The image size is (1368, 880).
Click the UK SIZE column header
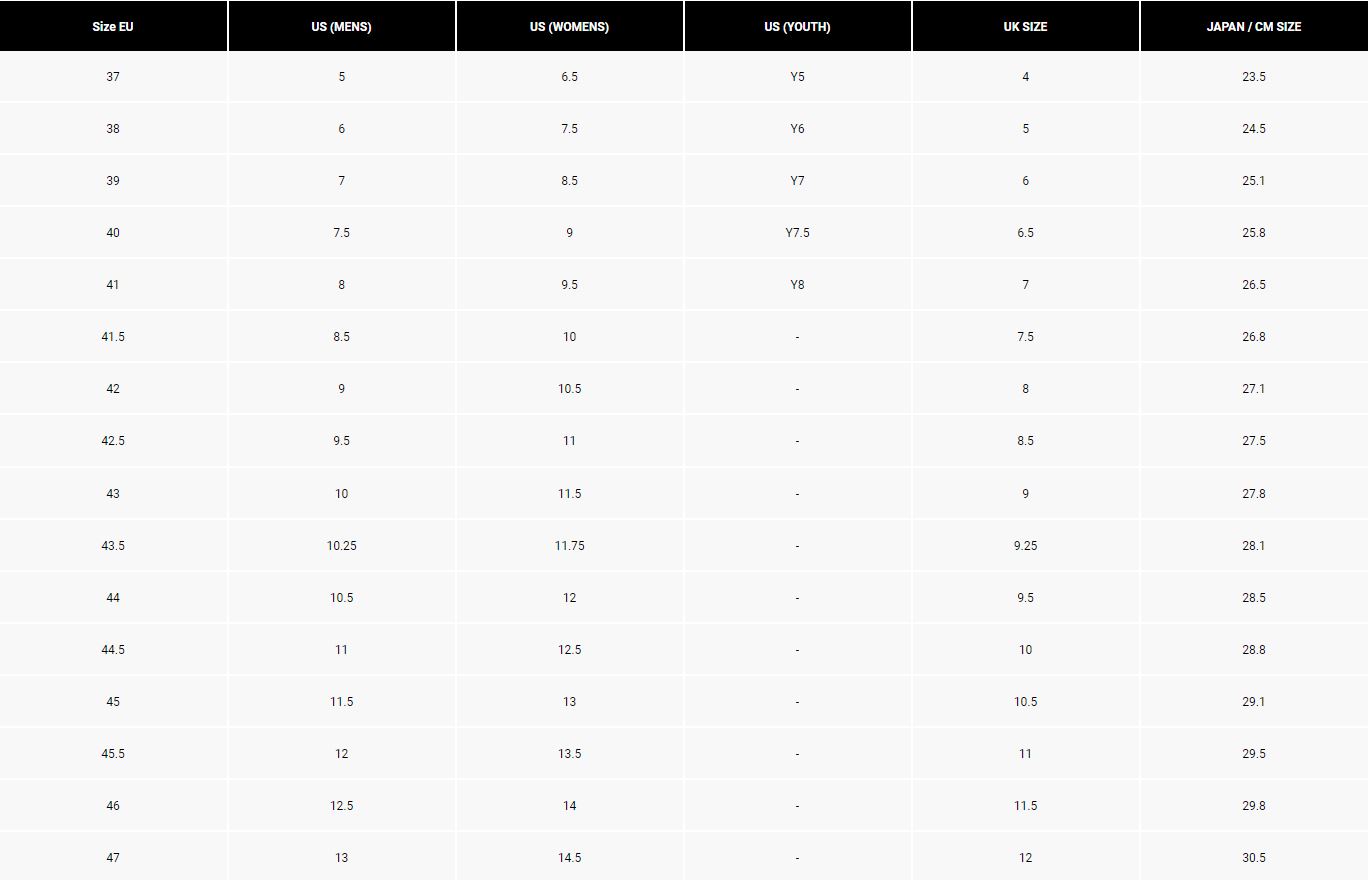click(x=1025, y=26)
